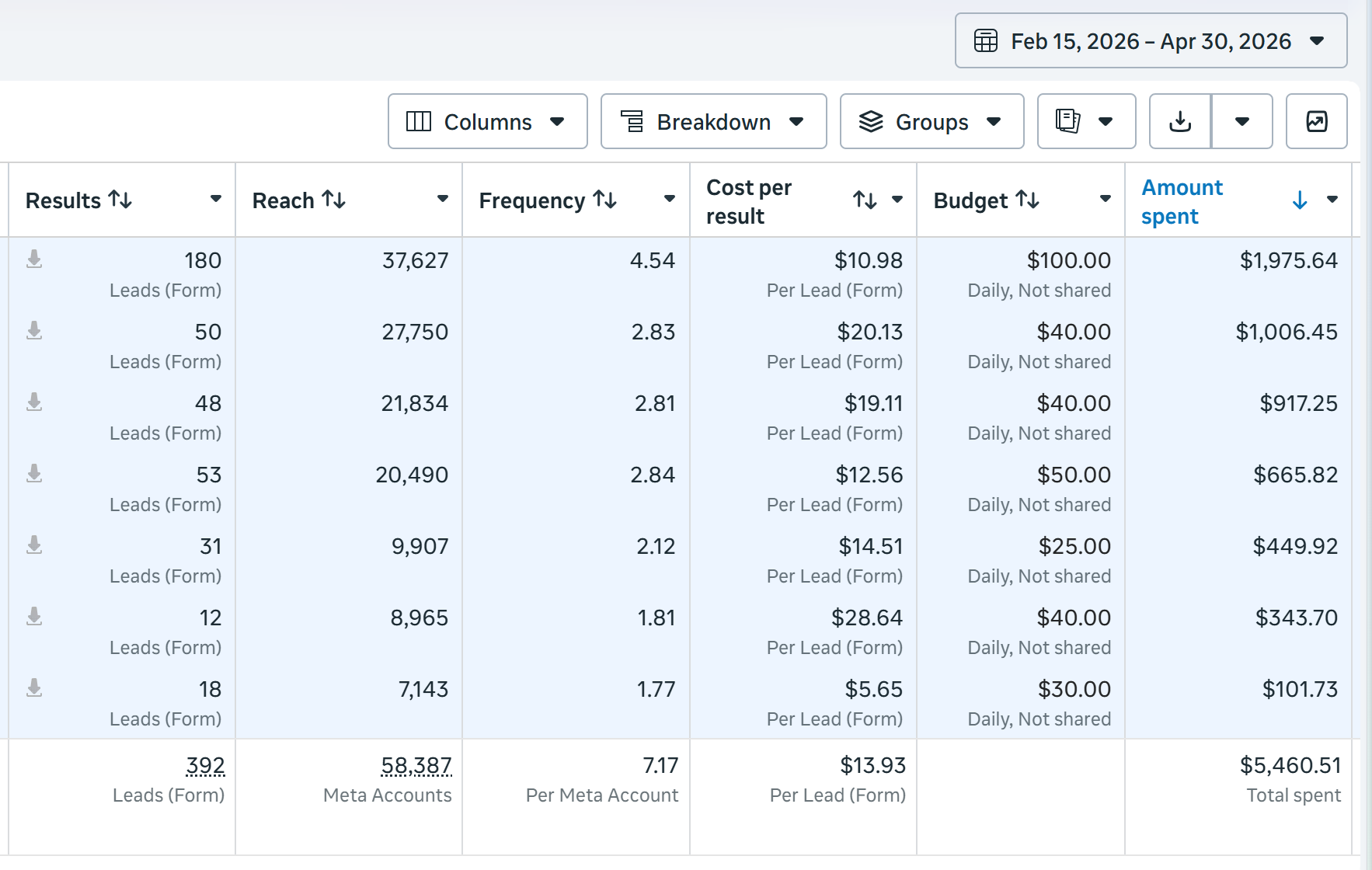Open the charts view icon button
The width and height of the screenshot is (1372, 870).
click(1317, 121)
